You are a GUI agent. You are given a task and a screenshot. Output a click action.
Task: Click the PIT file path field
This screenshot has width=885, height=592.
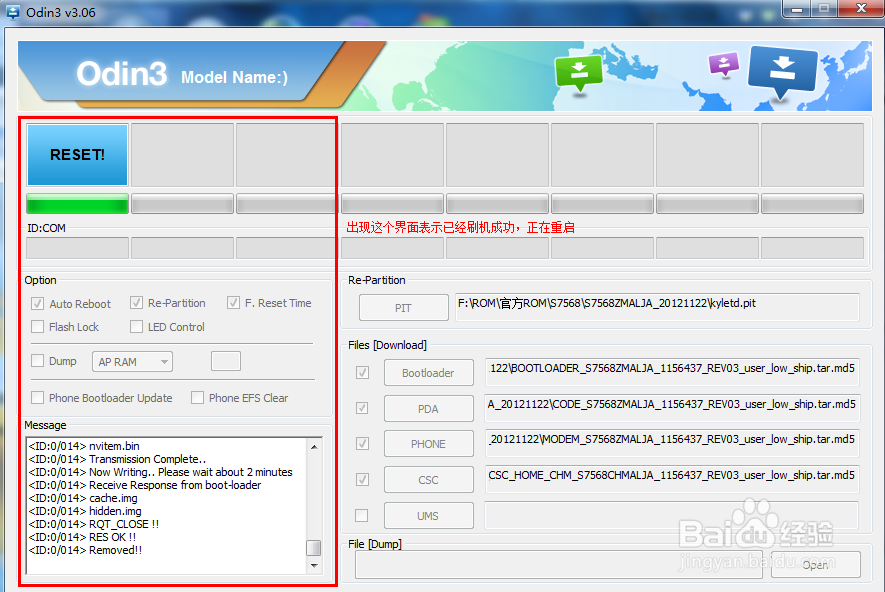click(x=657, y=307)
